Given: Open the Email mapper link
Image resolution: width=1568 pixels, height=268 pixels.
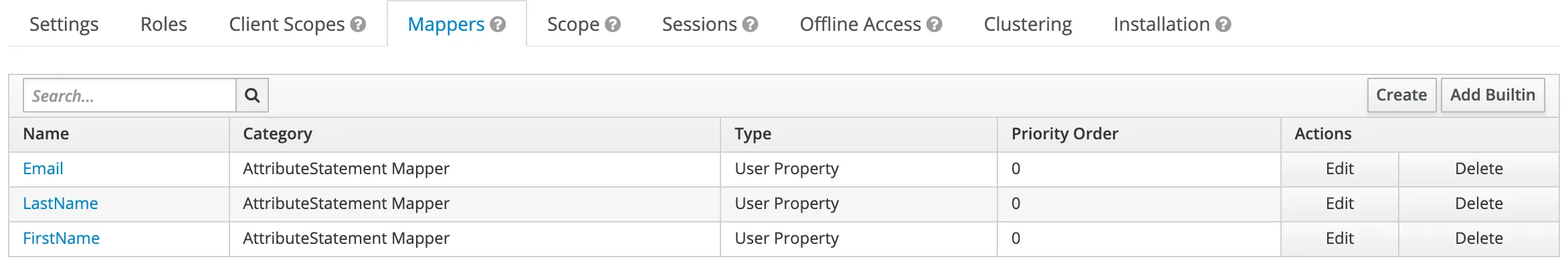Looking at the screenshot, I should [43, 169].
